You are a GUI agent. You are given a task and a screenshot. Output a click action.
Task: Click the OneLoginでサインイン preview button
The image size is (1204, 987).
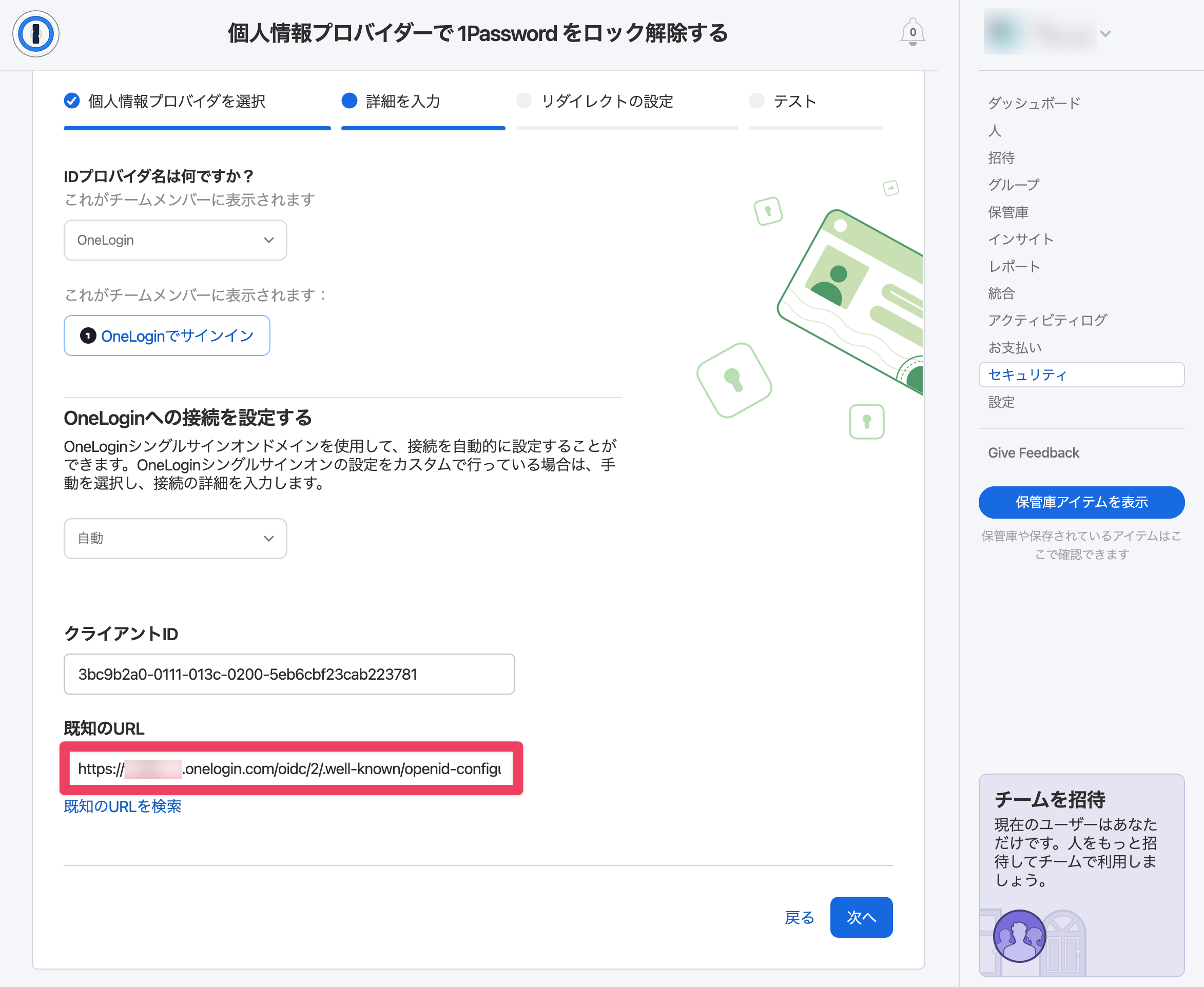[167, 335]
